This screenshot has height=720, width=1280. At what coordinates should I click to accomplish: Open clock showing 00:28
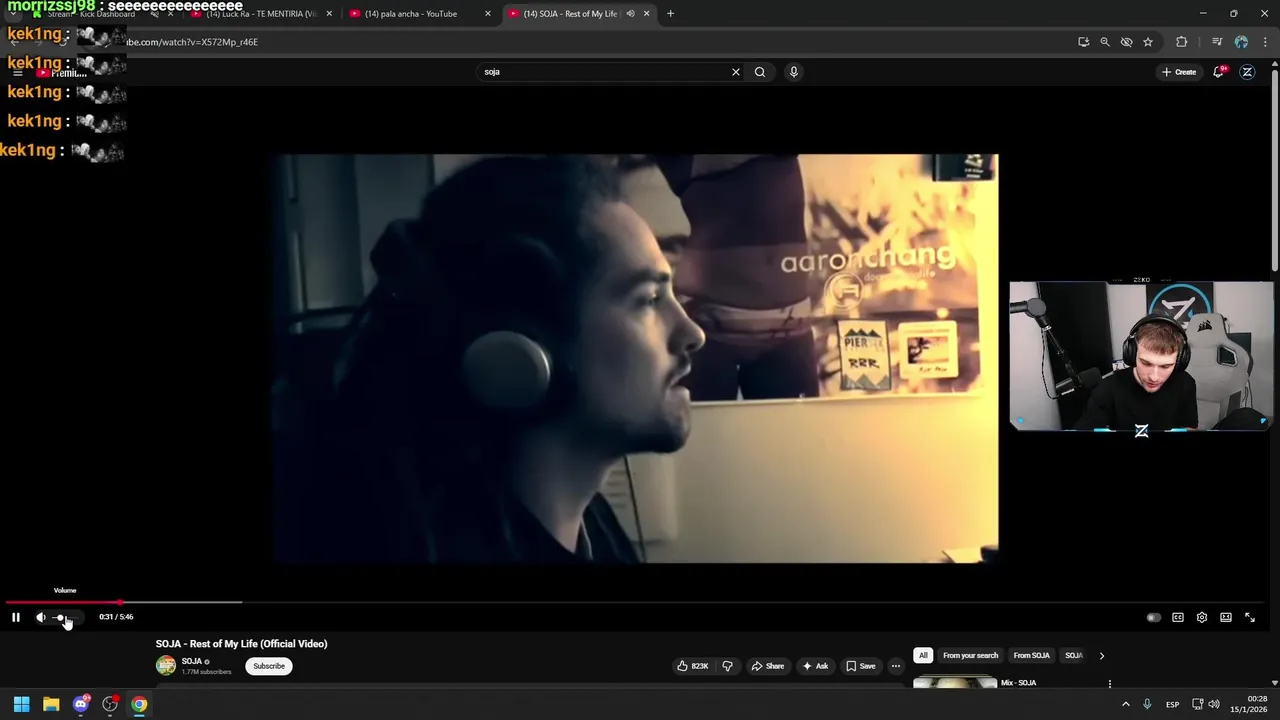1249,704
